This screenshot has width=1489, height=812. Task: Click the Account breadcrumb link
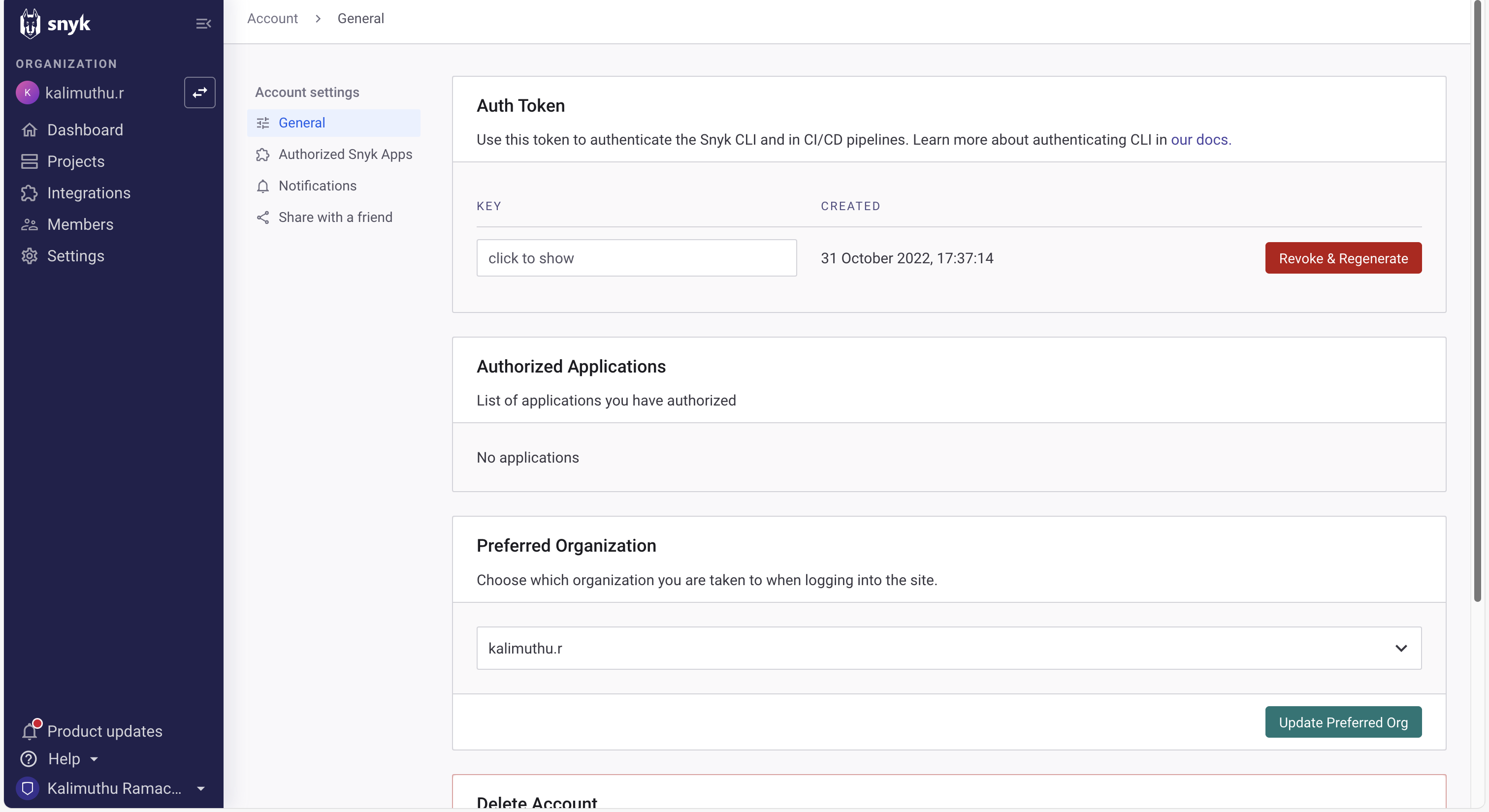[272, 19]
